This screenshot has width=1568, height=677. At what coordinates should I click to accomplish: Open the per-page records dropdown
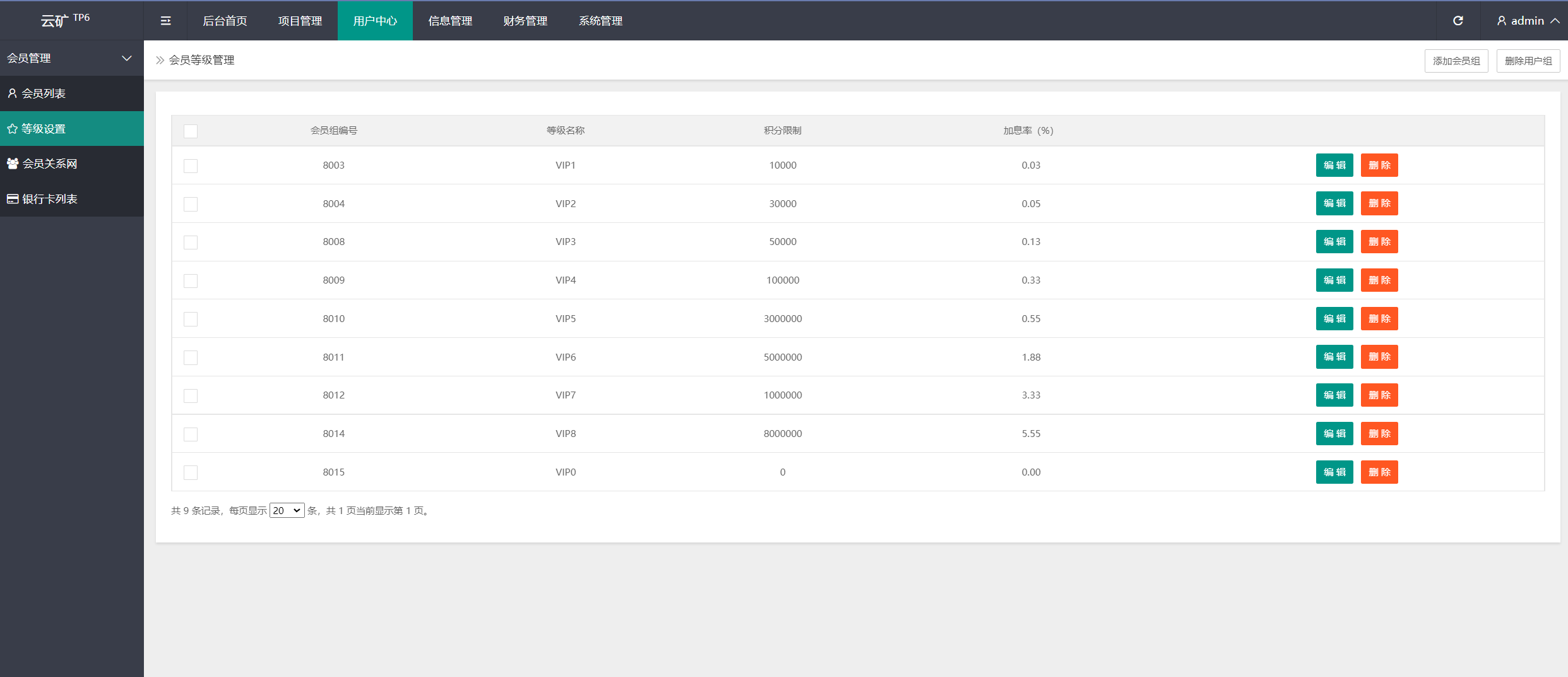click(x=287, y=510)
